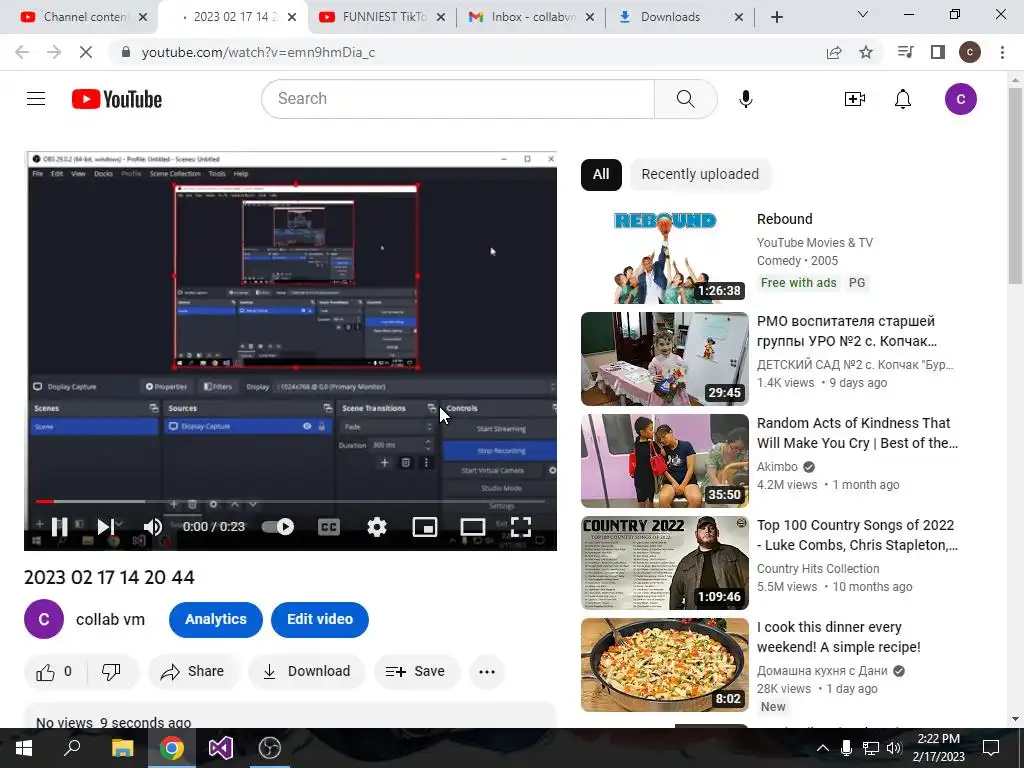Image resolution: width=1024 pixels, height=768 pixels.
Task: Open the tab search dropdown chevron
Action: (x=863, y=14)
